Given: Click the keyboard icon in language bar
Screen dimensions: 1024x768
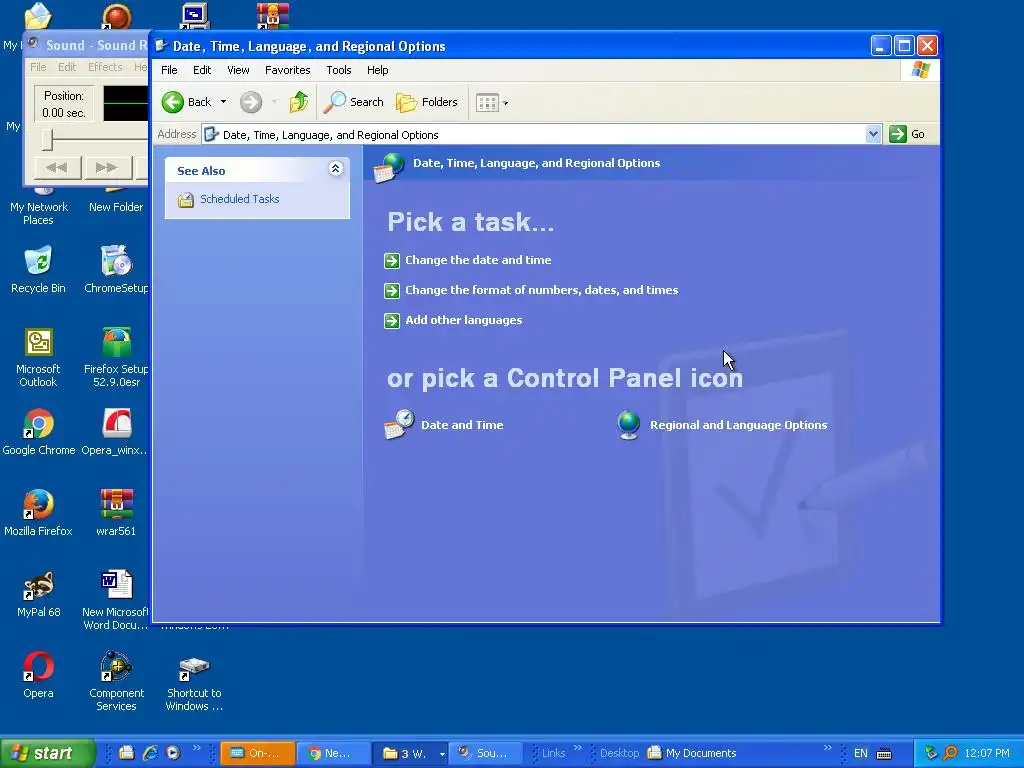Looking at the screenshot, I should tap(884, 754).
